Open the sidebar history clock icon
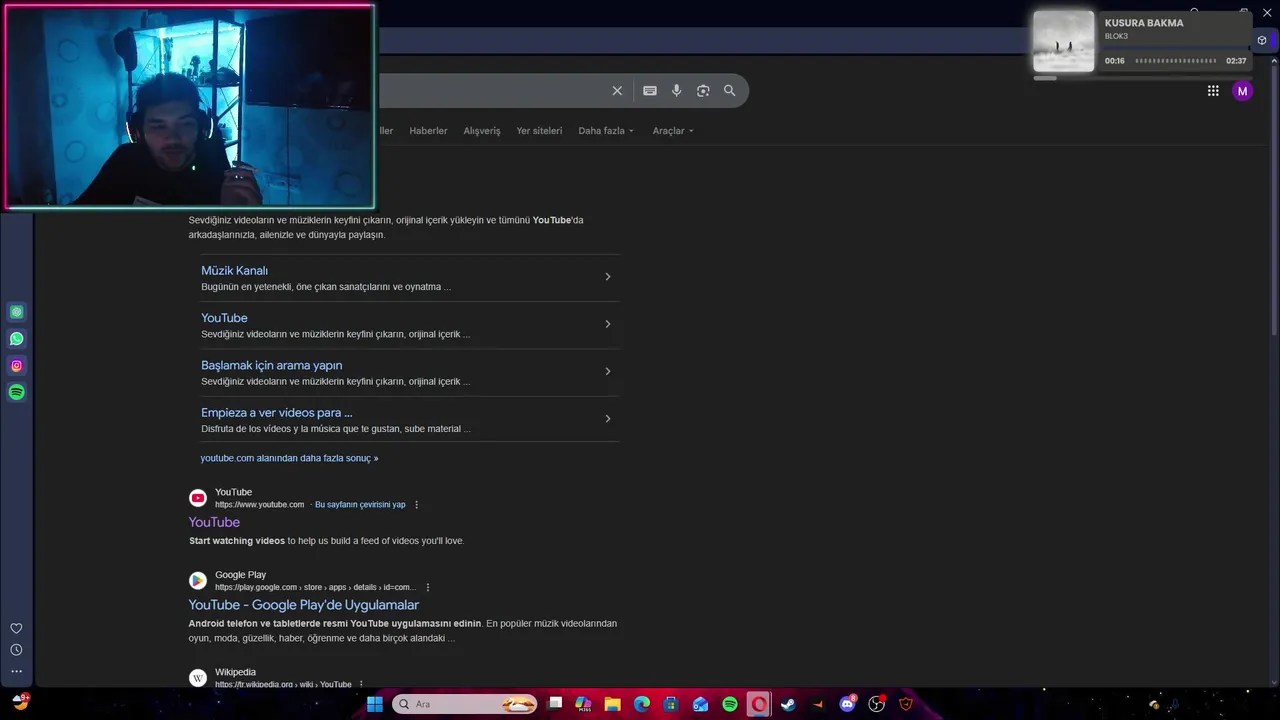Image resolution: width=1280 pixels, height=720 pixels. coord(16,650)
